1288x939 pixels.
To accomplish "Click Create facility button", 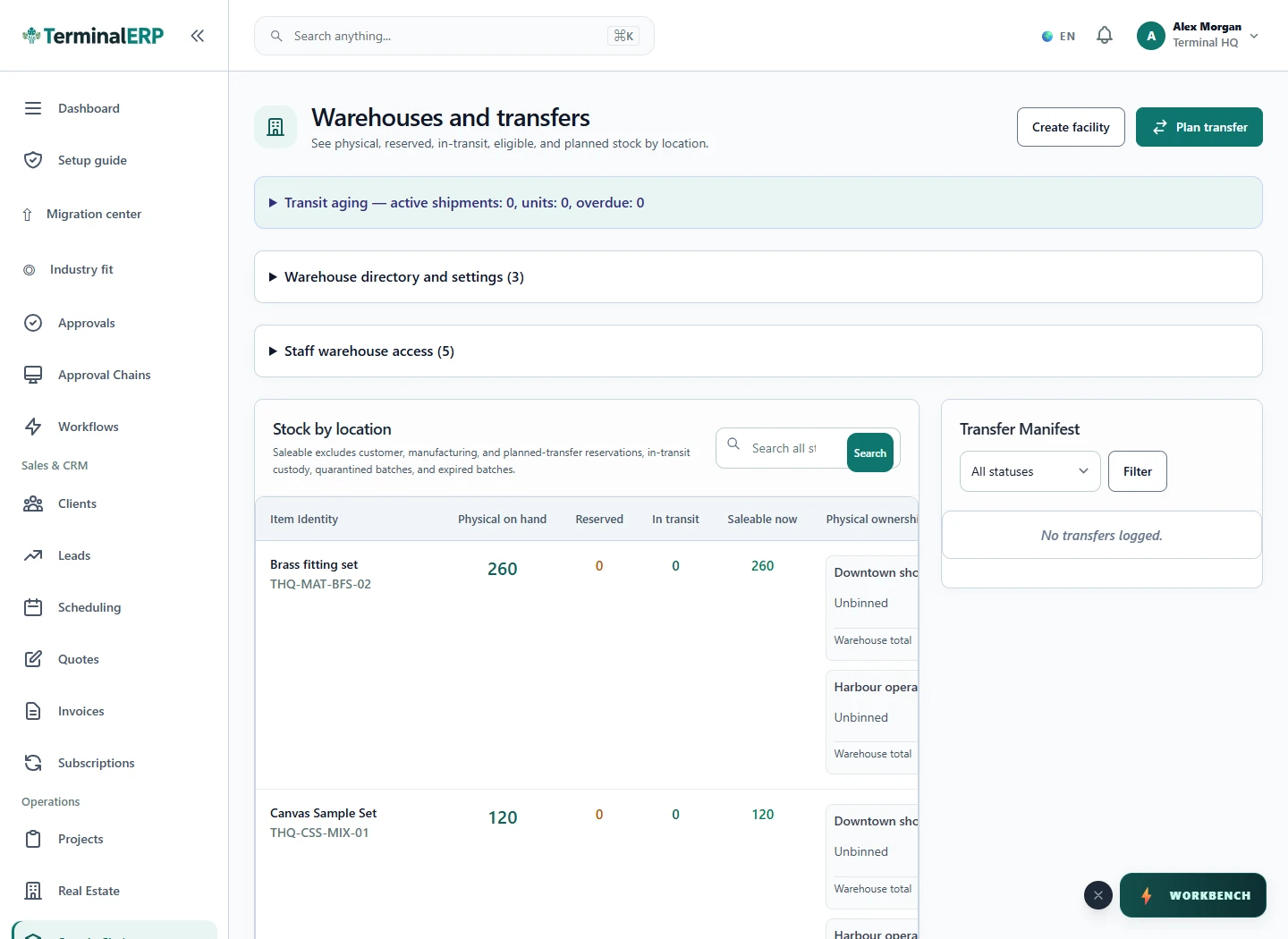I will (1071, 127).
